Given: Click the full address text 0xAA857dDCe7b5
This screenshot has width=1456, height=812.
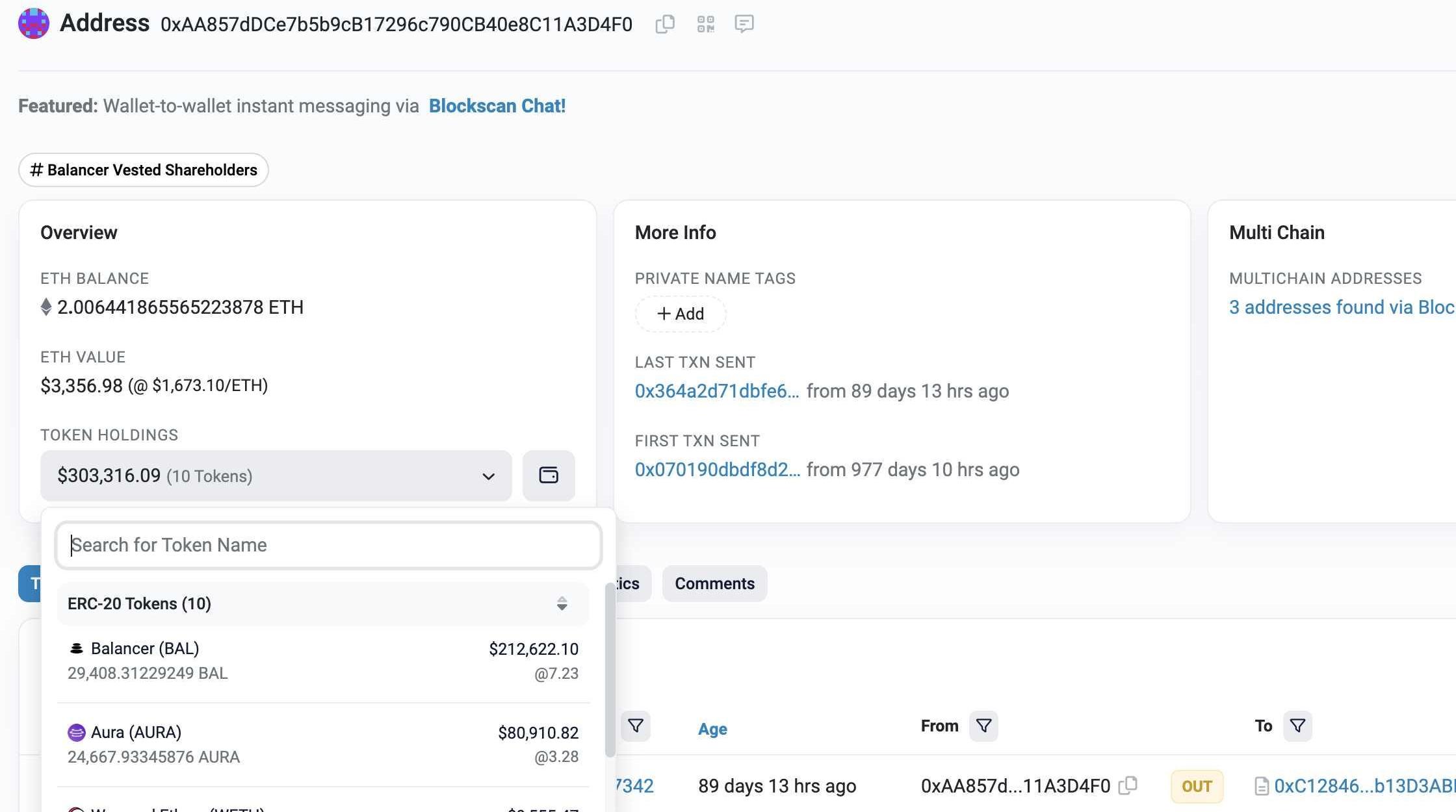Looking at the screenshot, I should [396, 25].
